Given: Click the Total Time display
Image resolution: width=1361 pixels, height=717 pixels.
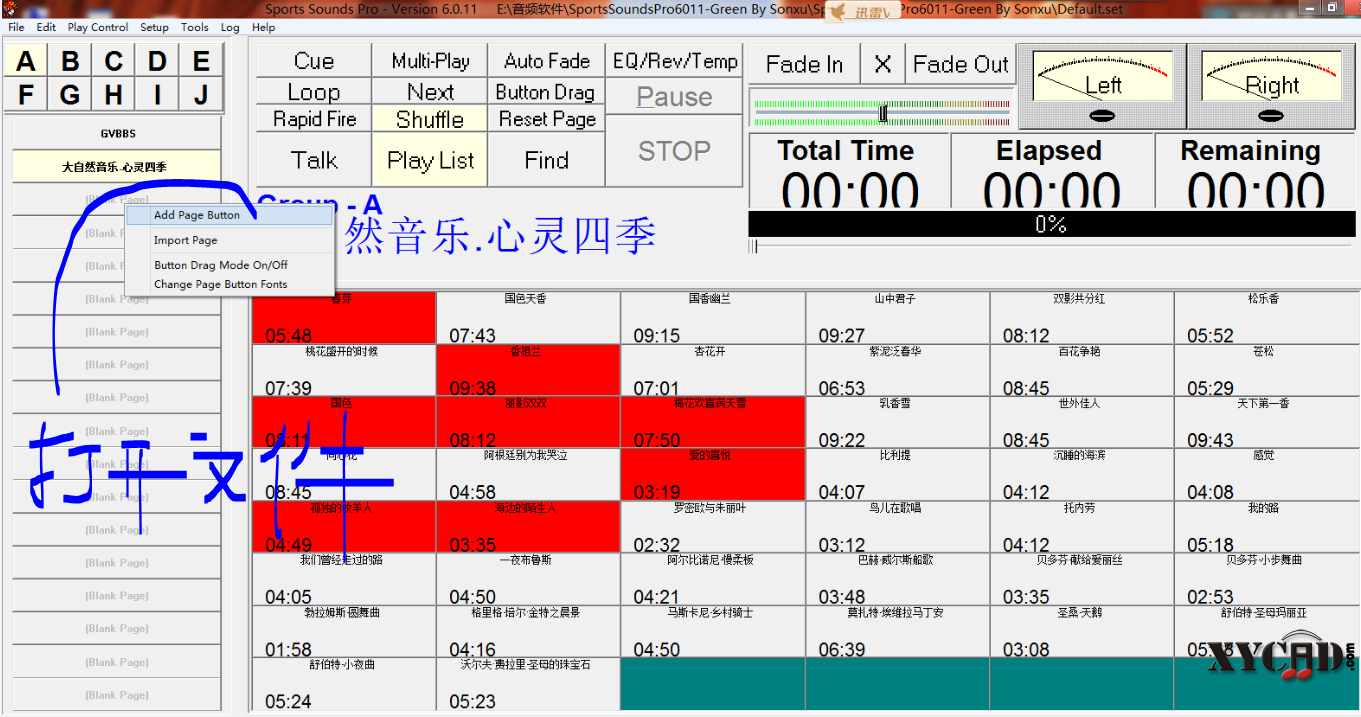Looking at the screenshot, I should tap(847, 171).
